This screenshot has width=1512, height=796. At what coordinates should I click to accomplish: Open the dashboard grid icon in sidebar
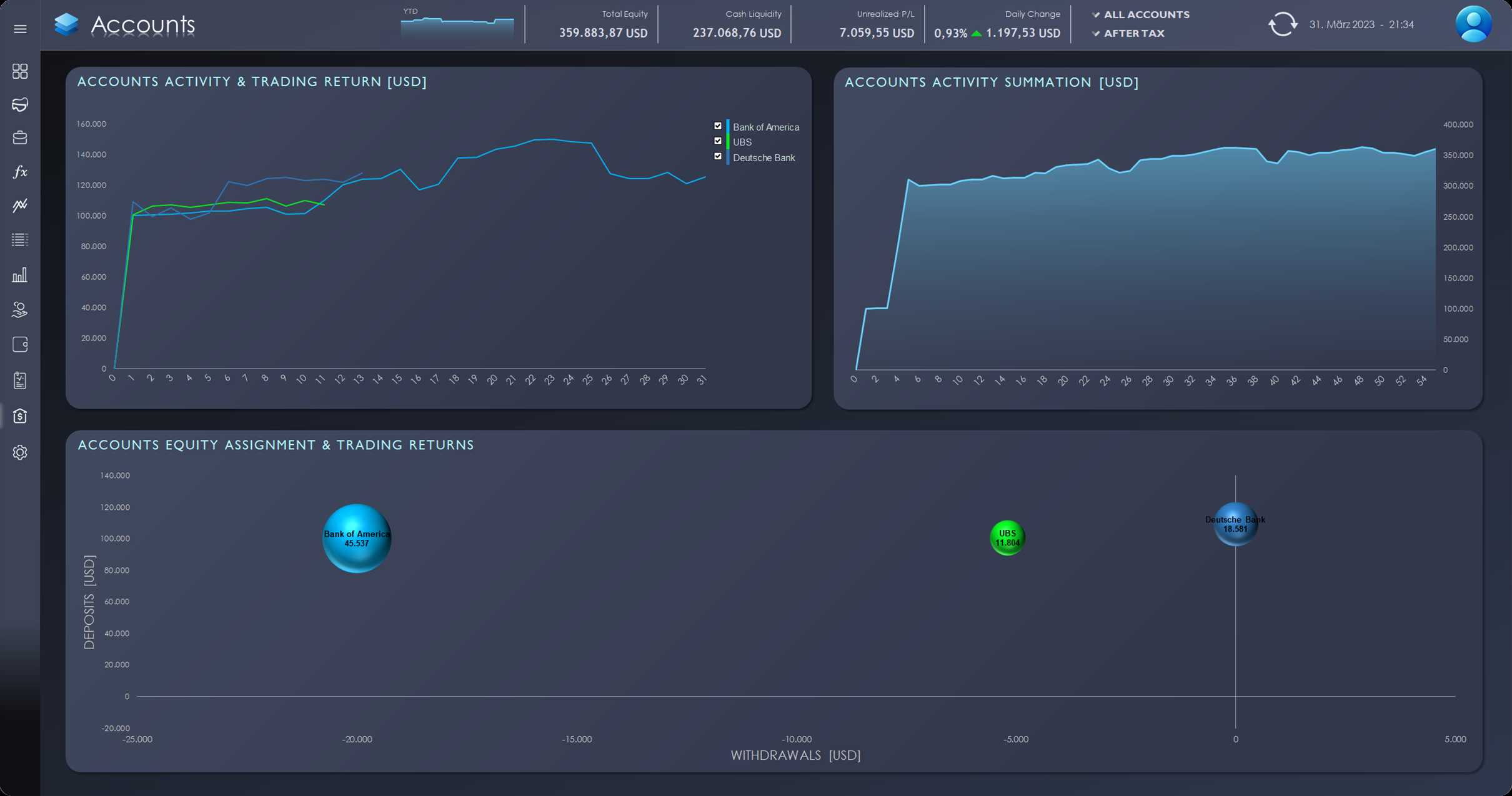[20, 71]
